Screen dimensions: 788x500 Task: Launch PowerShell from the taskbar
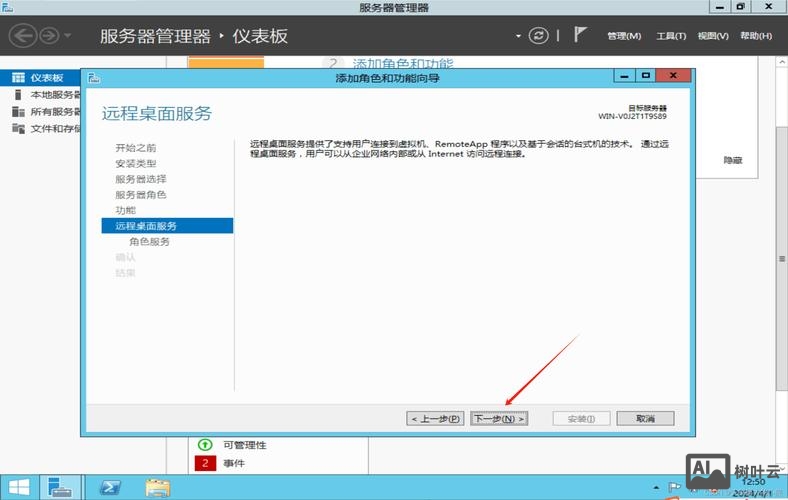(111, 487)
